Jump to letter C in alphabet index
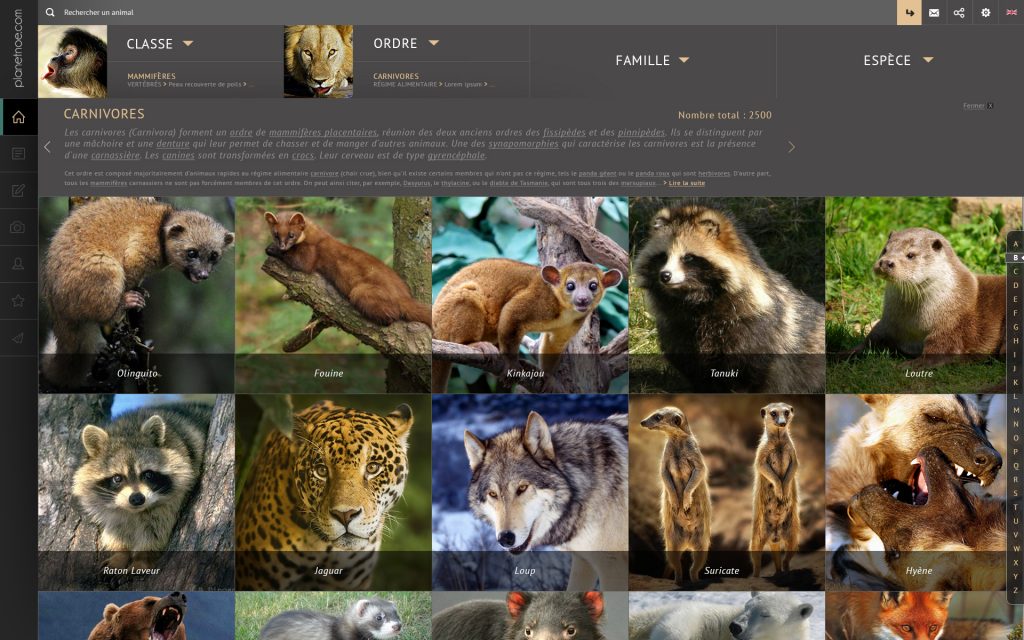The width and height of the screenshot is (1024, 640). tap(1016, 272)
